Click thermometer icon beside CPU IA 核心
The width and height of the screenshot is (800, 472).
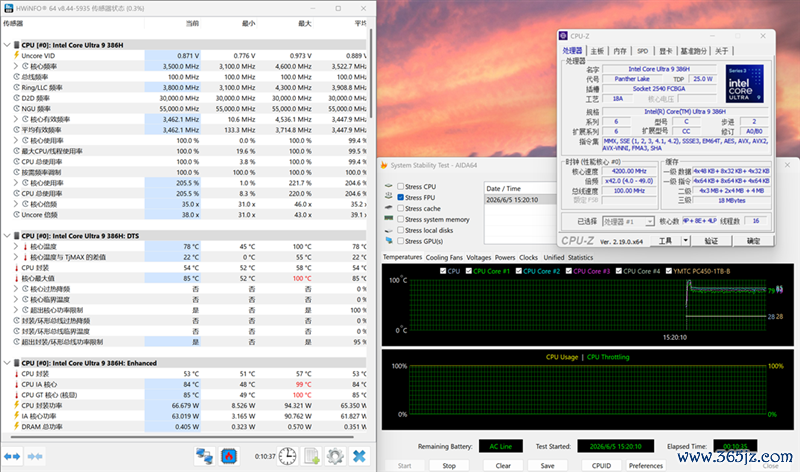tap(16, 384)
